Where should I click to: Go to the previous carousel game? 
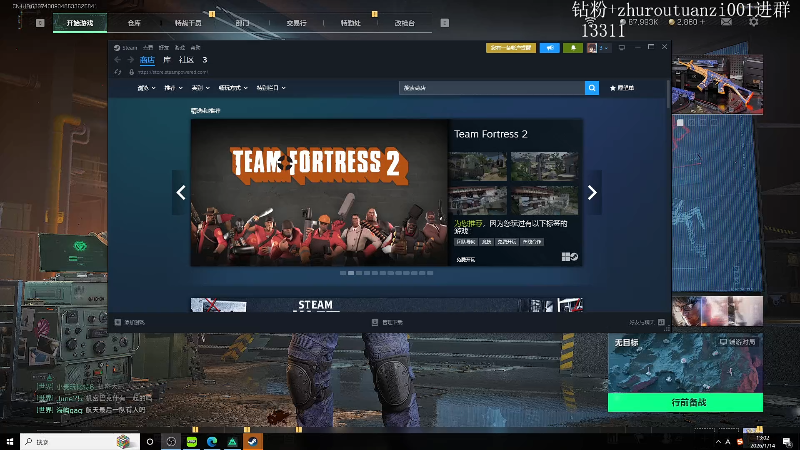[x=181, y=192]
